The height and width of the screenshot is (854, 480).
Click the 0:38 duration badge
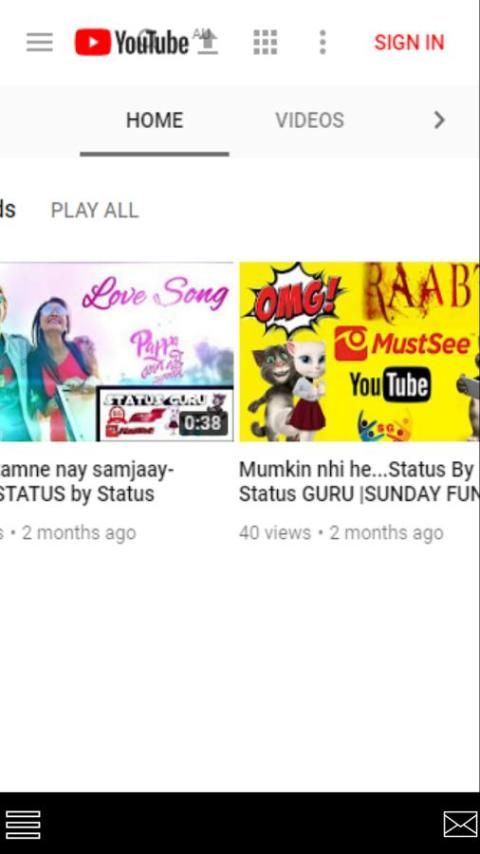click(x=203, y=423)
